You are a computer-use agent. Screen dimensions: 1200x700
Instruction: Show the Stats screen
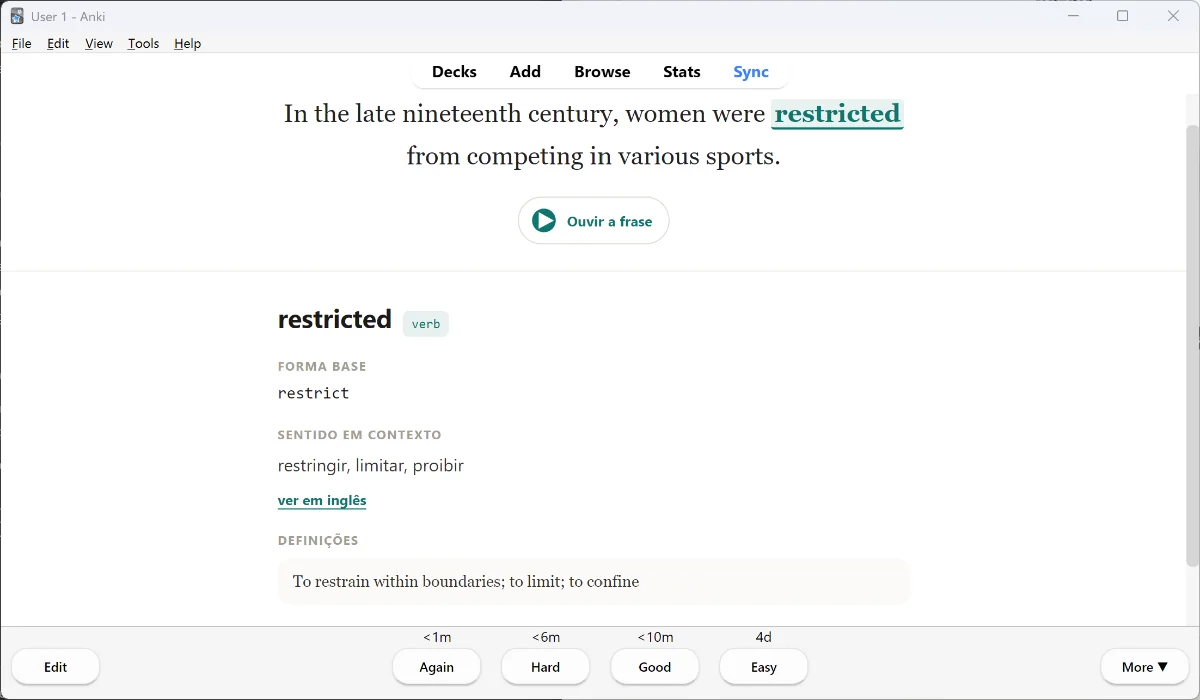pos(682,72)
